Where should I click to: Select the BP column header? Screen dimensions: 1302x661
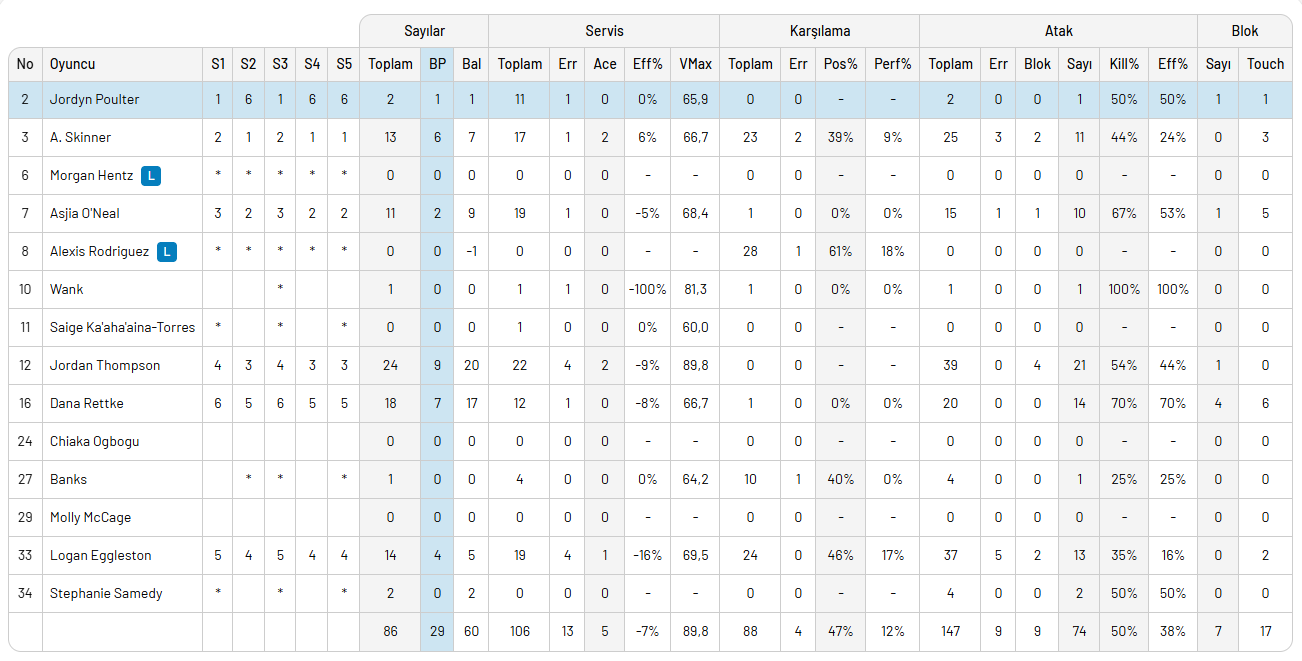[x=437, y=64]
